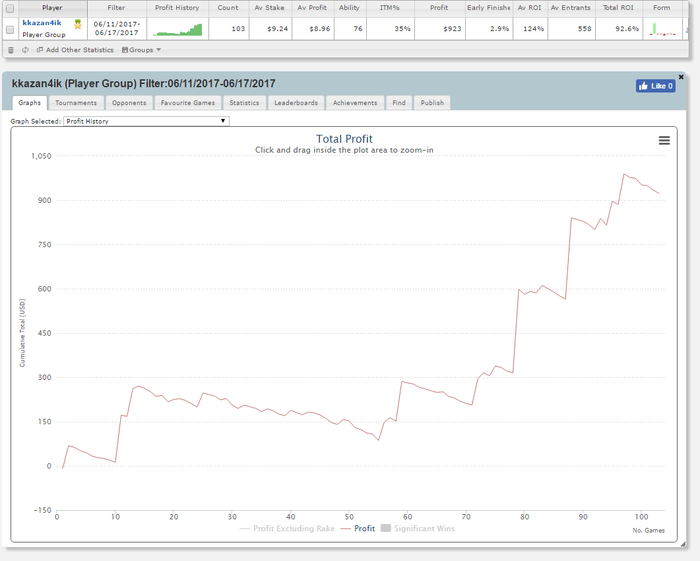Switch to the Tournaments tab
Image resolution: width=700 pixels, height=561 pixels.
click(76, 103)
